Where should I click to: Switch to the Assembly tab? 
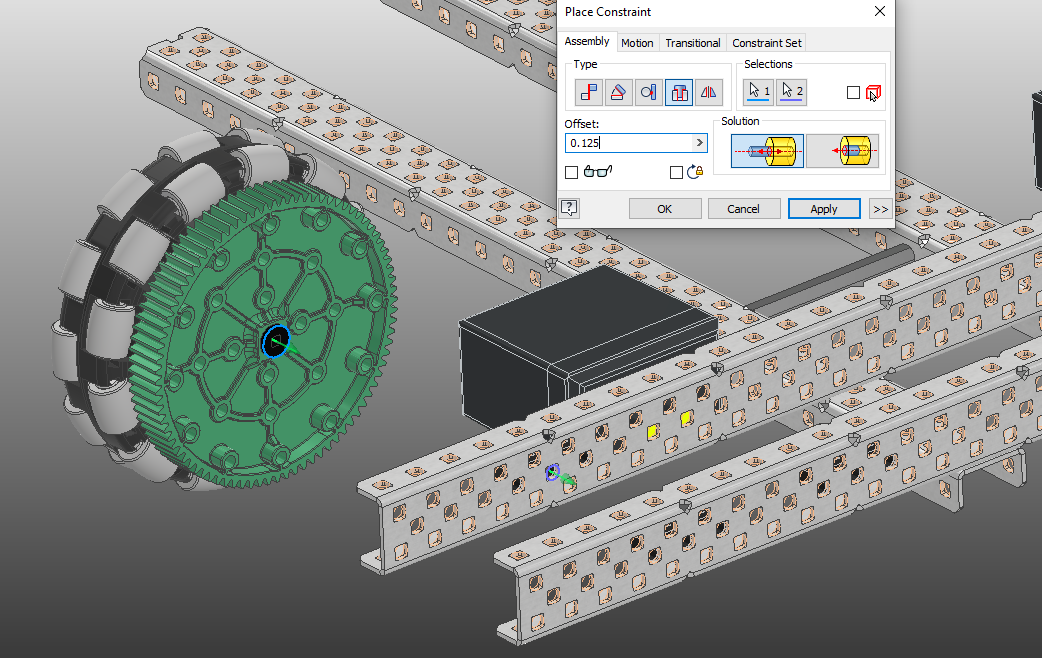point(587,41)
